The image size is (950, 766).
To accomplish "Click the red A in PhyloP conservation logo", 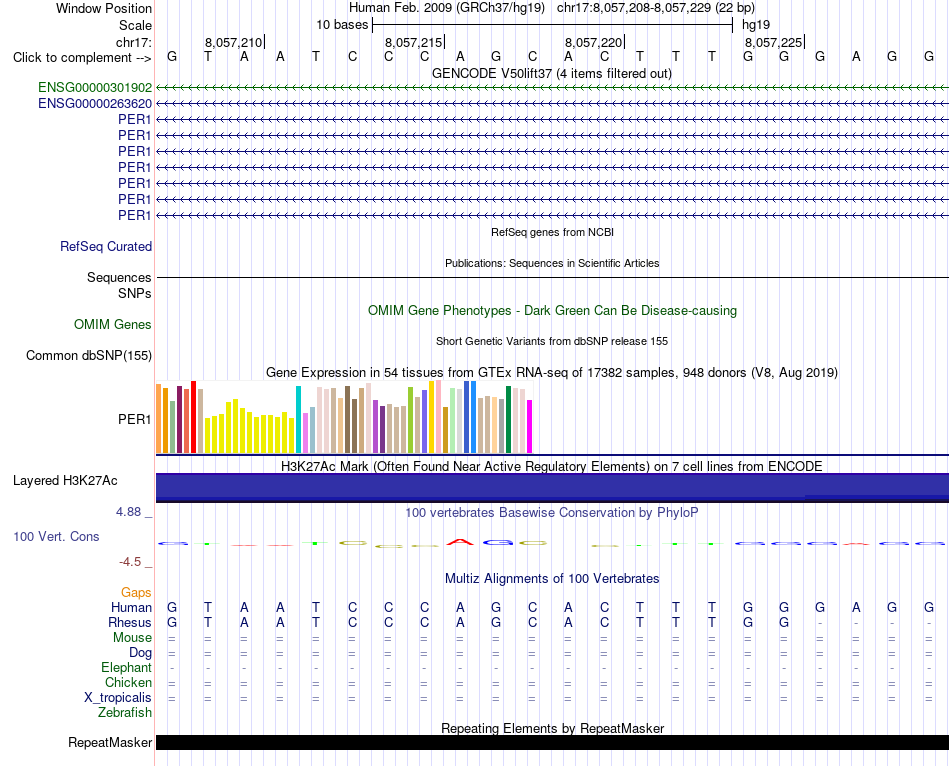I will pos(460,542).
